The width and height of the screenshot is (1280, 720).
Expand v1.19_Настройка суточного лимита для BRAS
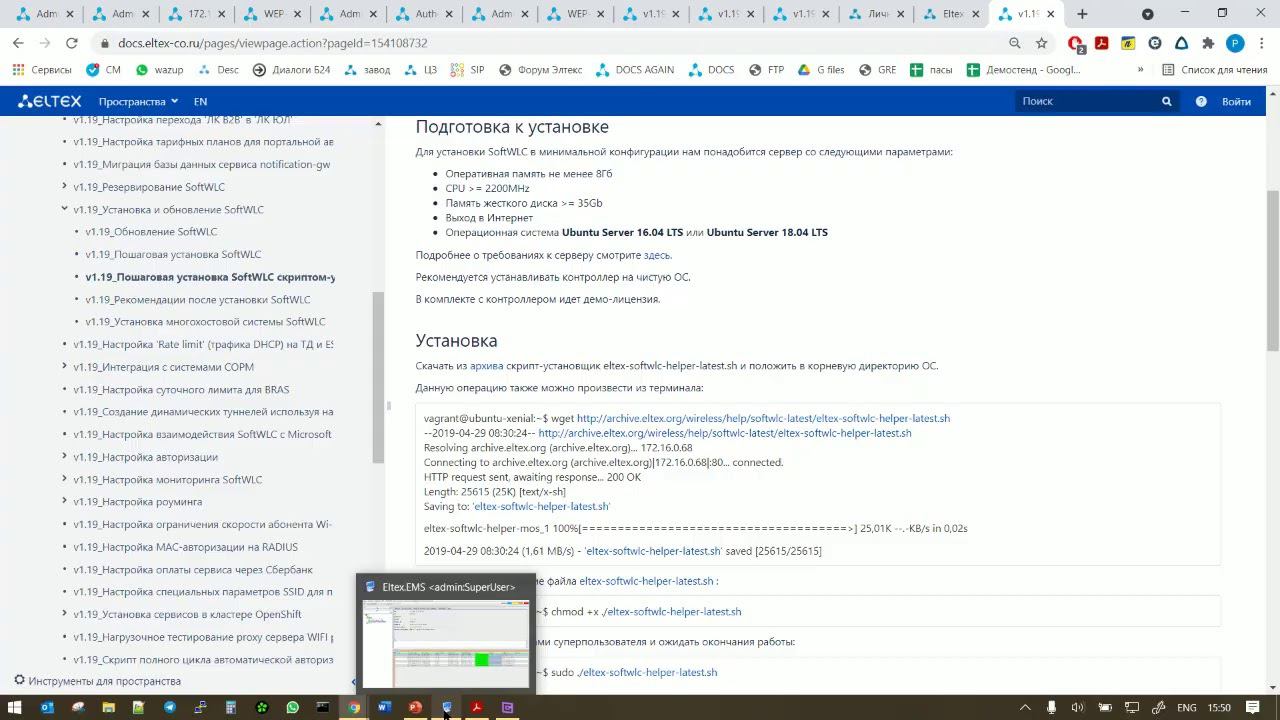pyautogui.click(x=64, y=389)
